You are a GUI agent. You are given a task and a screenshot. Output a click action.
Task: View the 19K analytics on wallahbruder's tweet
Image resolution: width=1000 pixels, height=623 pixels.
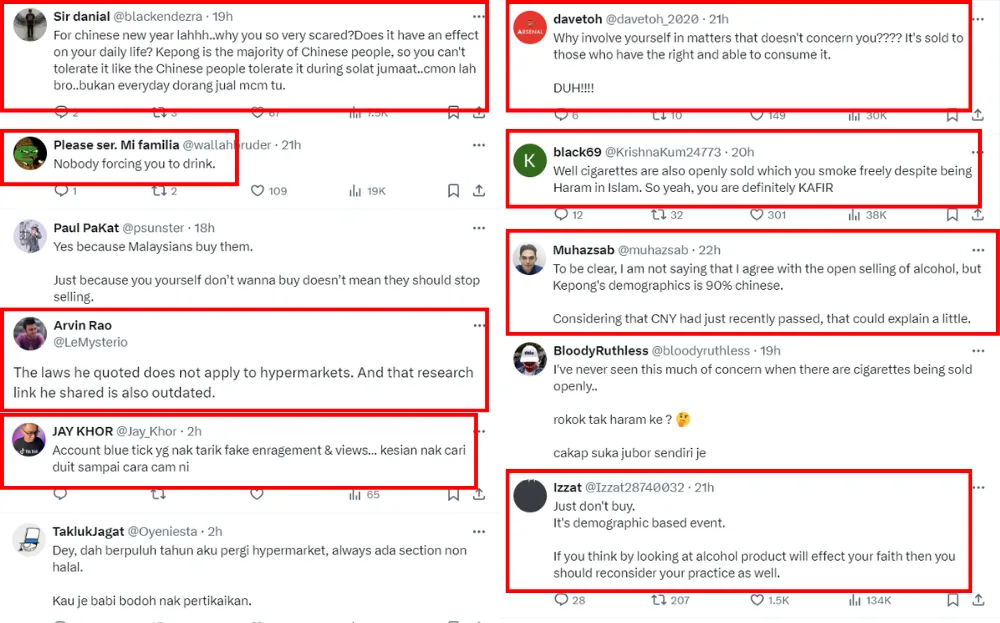[355, 191]
